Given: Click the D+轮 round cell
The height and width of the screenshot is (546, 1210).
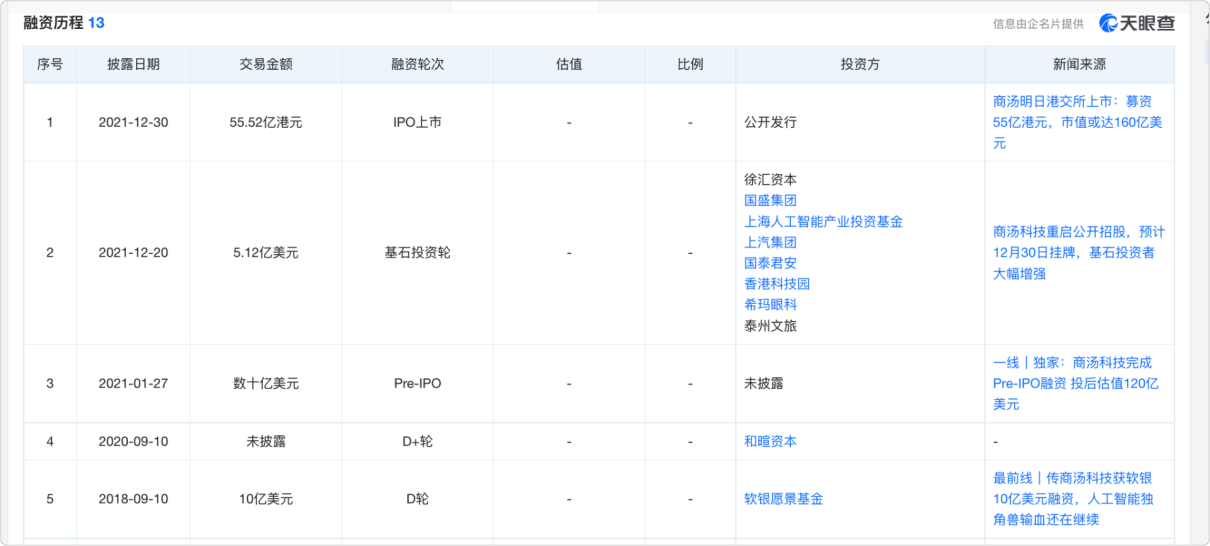Looking at the screenshot, I should tap(417, 441).
